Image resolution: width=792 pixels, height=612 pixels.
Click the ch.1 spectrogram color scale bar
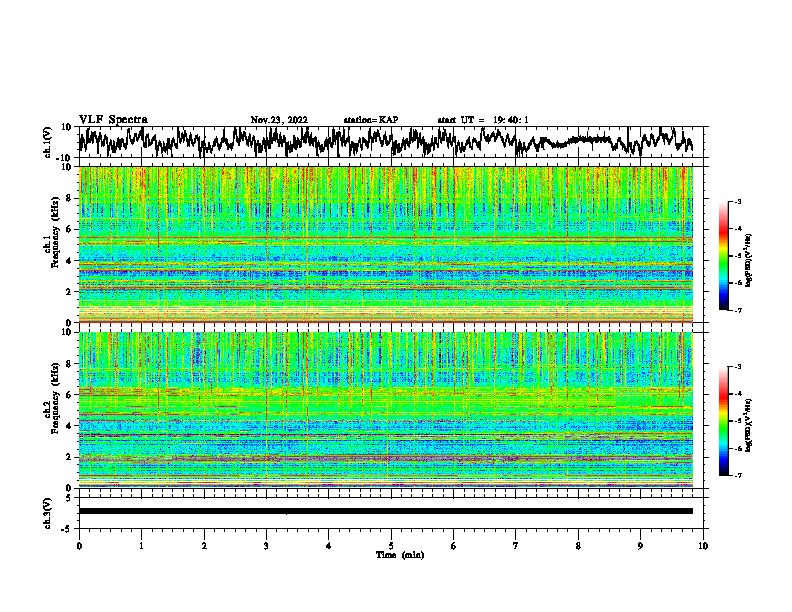[x=723, y=256]
